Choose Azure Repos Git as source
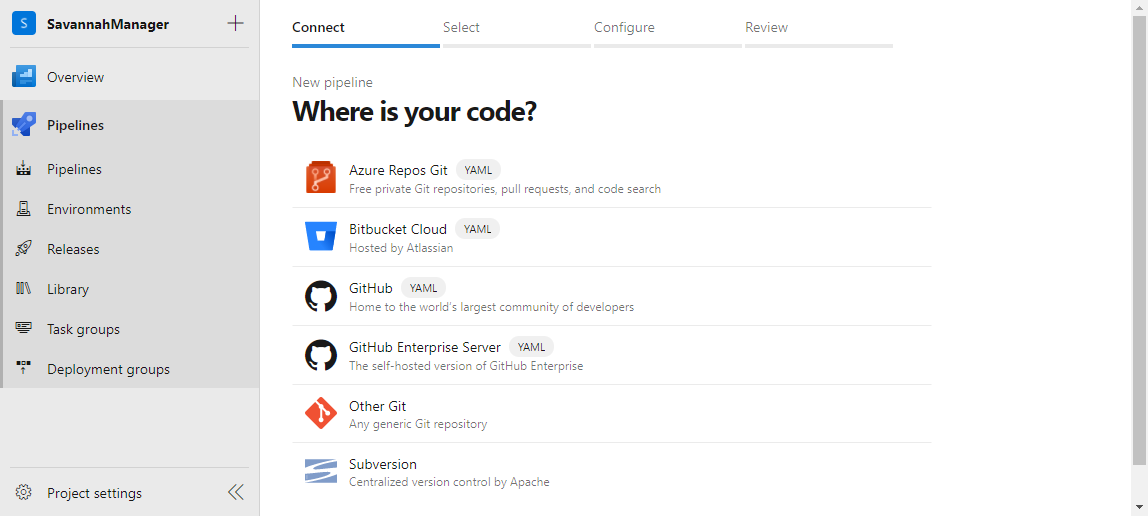This screenshot has width=1148, height=516. click(611, 178)
